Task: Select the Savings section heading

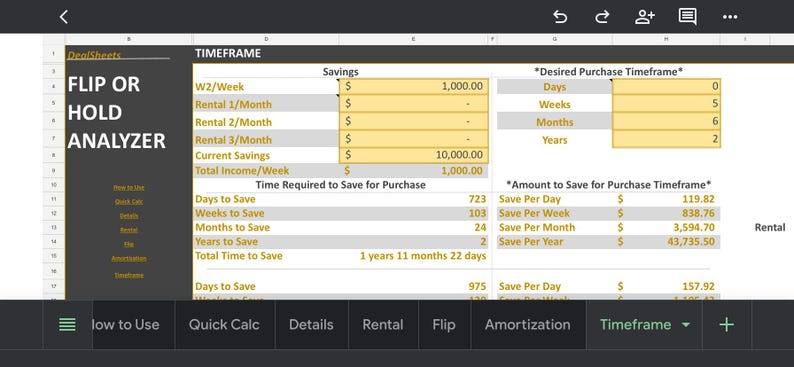Action: click(x=340, y=72)
